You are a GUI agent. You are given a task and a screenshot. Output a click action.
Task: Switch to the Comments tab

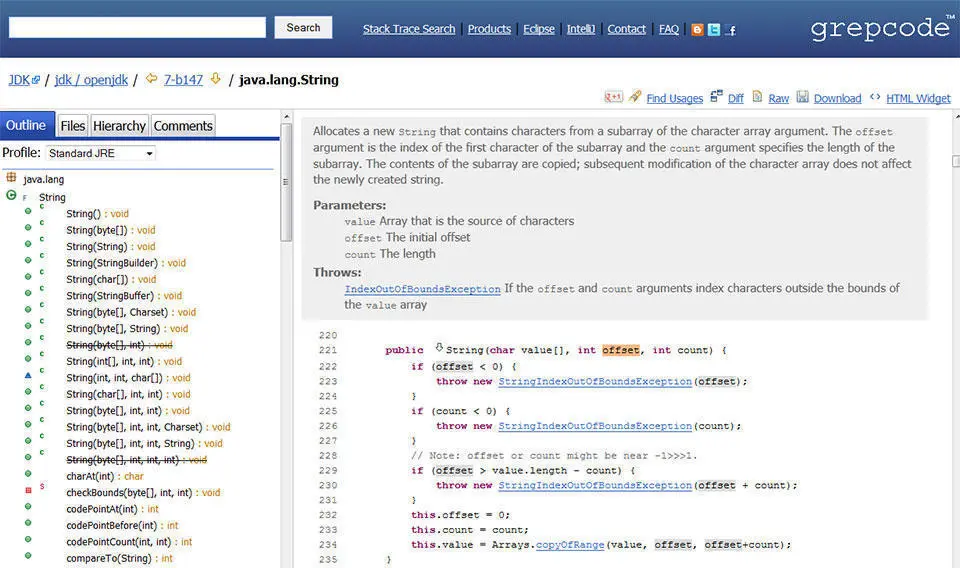[183, 125]
